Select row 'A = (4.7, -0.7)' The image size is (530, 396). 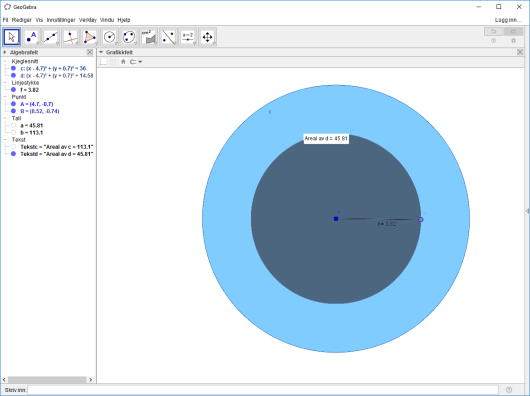pos(37,104)
